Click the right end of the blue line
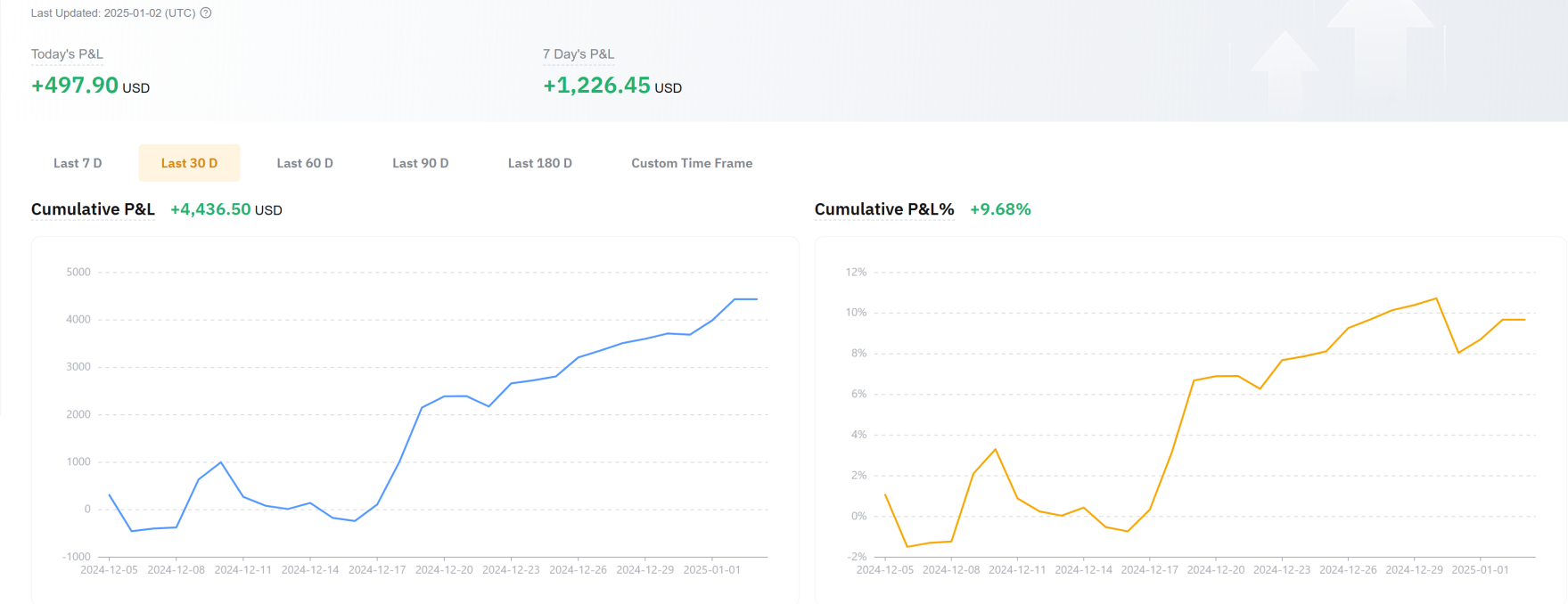The image size is (1568, 604). click(756, 299)
